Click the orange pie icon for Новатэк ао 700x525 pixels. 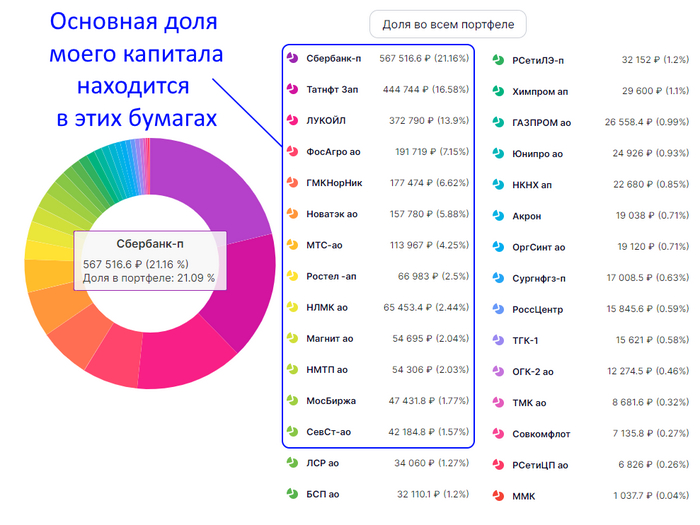(292, 214)
